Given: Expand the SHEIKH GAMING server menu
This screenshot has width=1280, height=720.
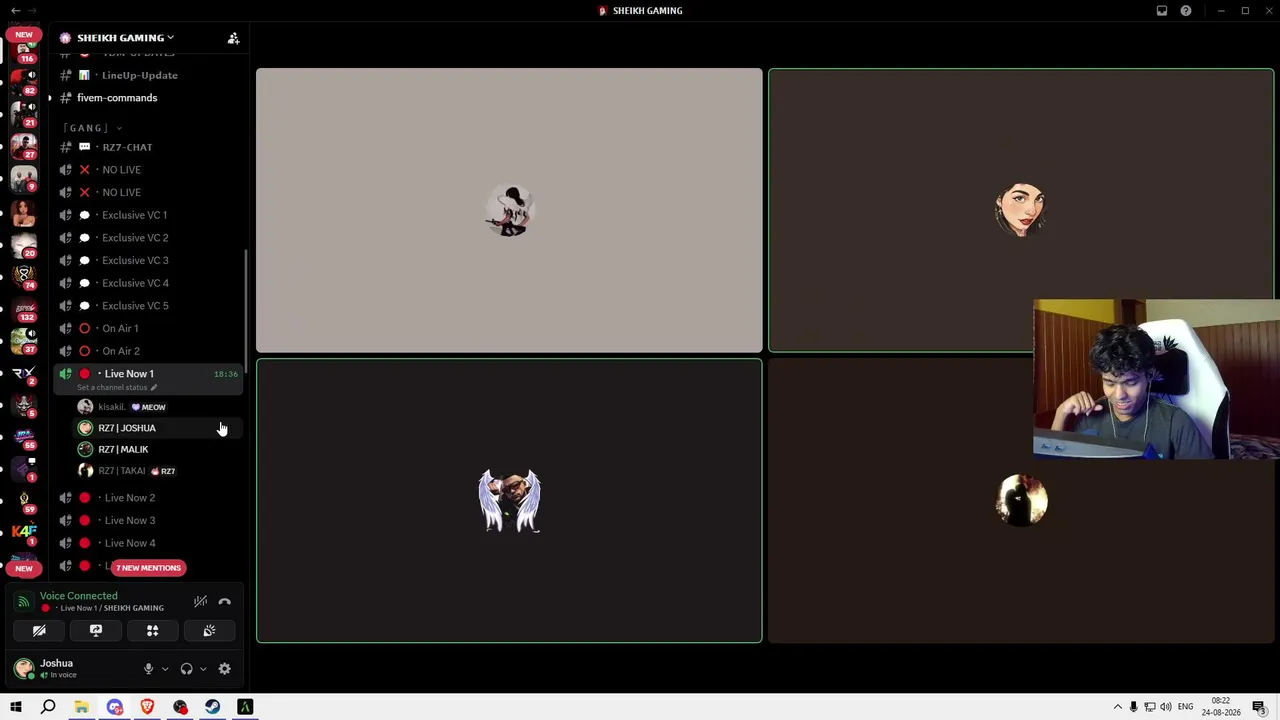Looking at the screenshot, I should point(125,38).
